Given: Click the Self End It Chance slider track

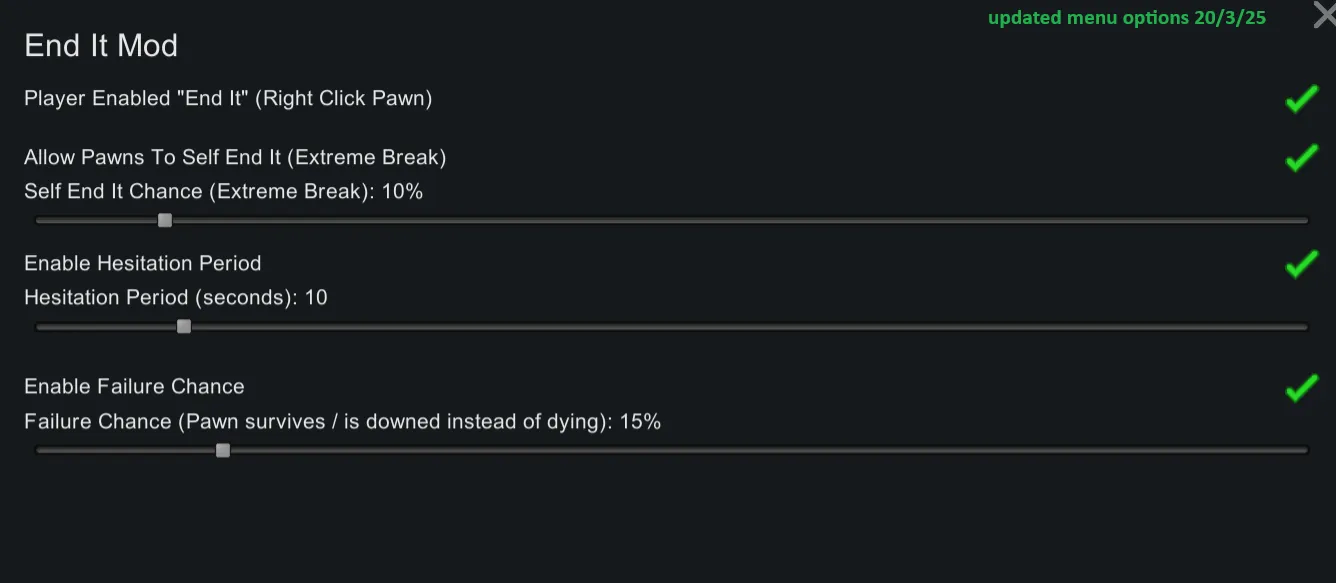Looking at the screenshot, I should pos(700,220).
